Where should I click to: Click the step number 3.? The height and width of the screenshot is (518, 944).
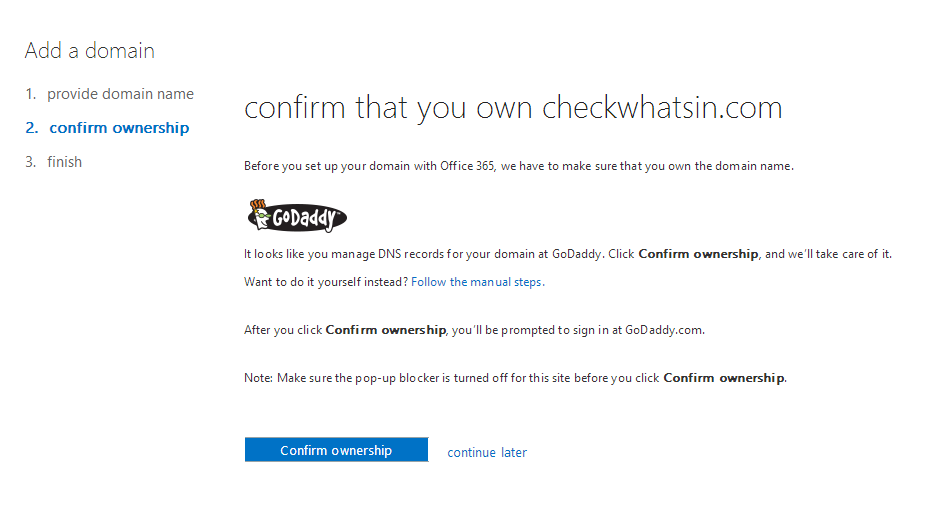[31, 162]
